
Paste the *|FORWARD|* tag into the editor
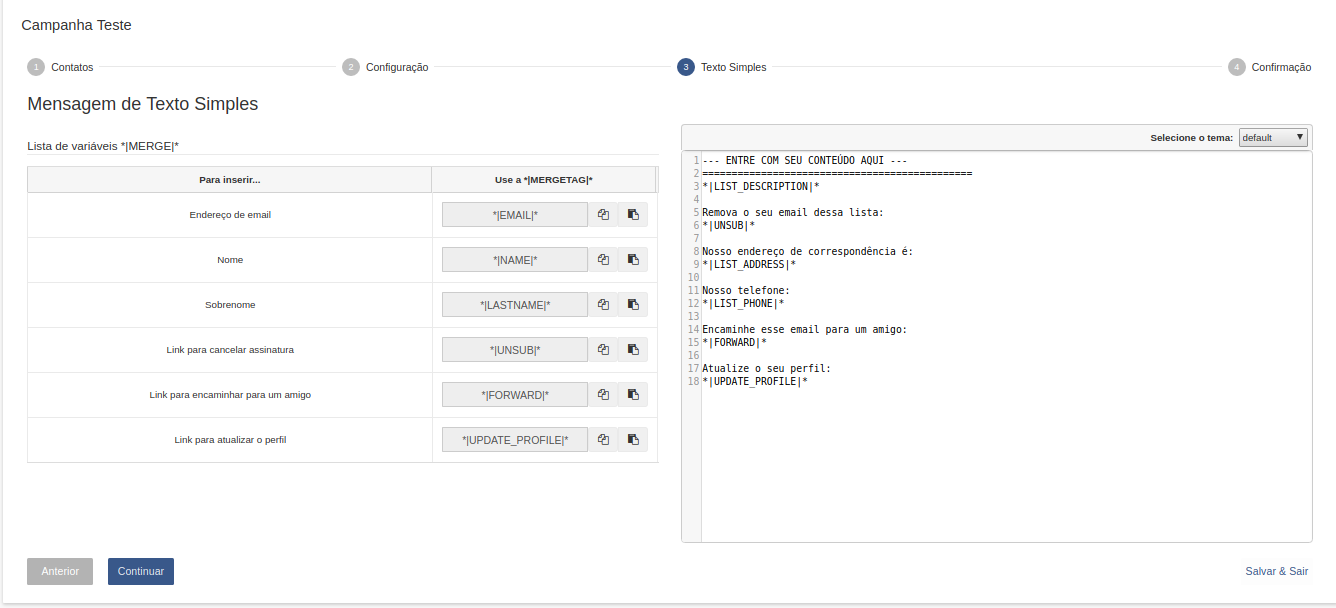coord(633,395)
